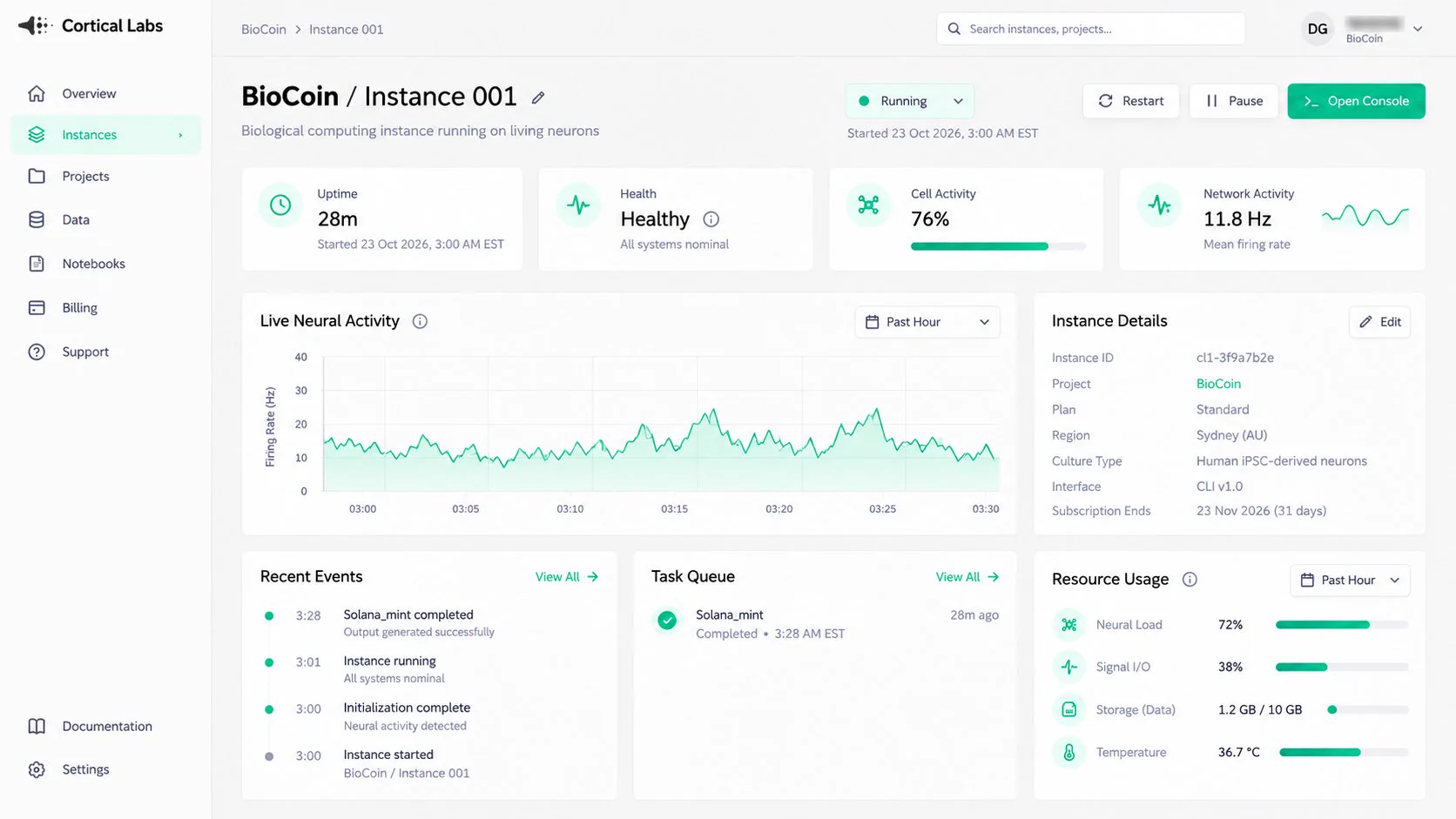Click the search magnifier icon
The width and height of the screenshot is (1456, 819).
pos(954,29)
